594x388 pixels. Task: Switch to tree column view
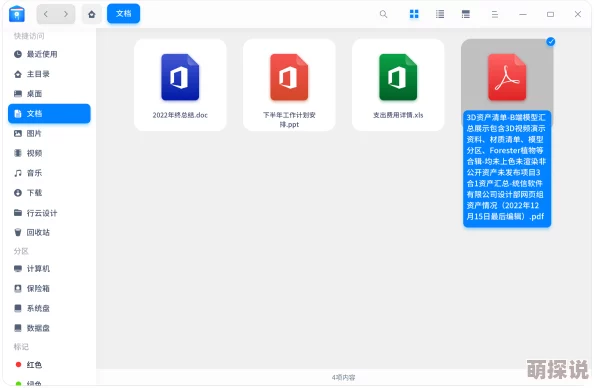point(466,14)
